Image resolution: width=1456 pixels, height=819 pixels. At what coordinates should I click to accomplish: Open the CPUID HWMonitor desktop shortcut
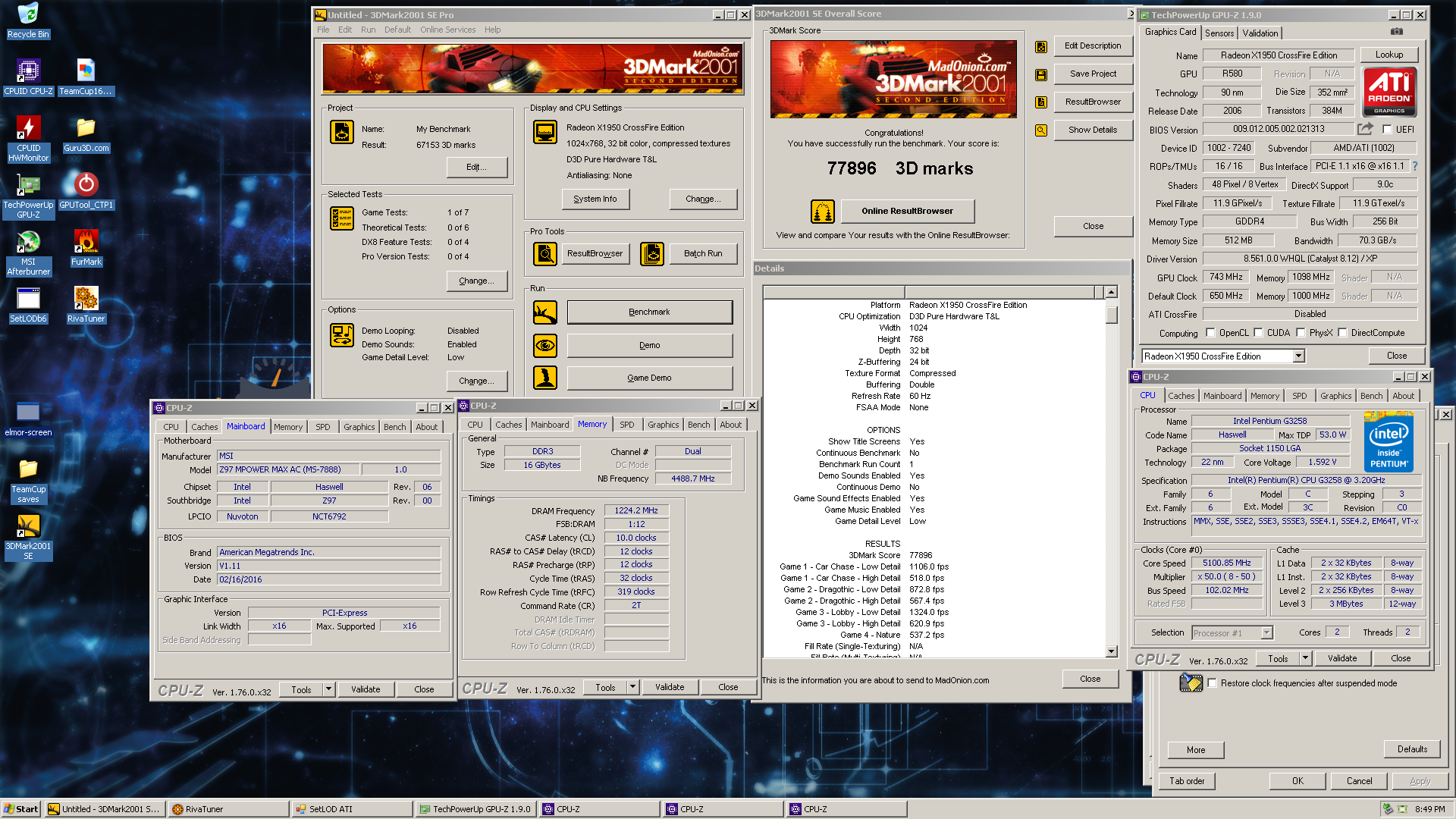click(28, 139)
